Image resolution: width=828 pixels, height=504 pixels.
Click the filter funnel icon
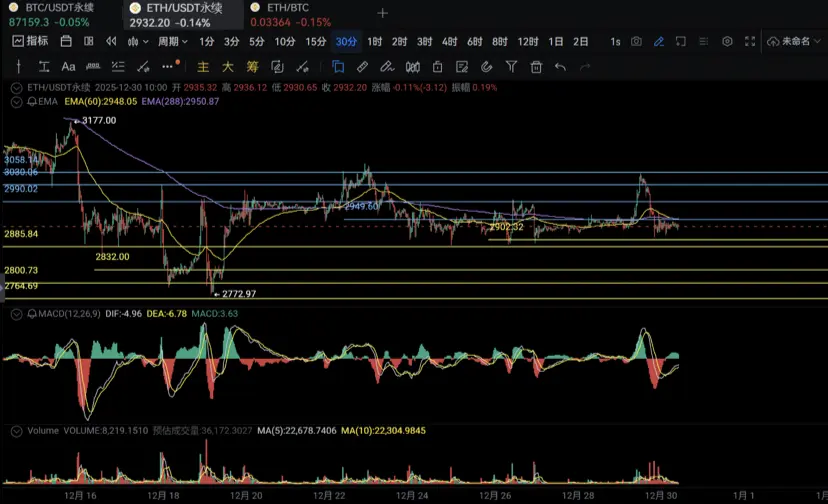click(511, 67)
